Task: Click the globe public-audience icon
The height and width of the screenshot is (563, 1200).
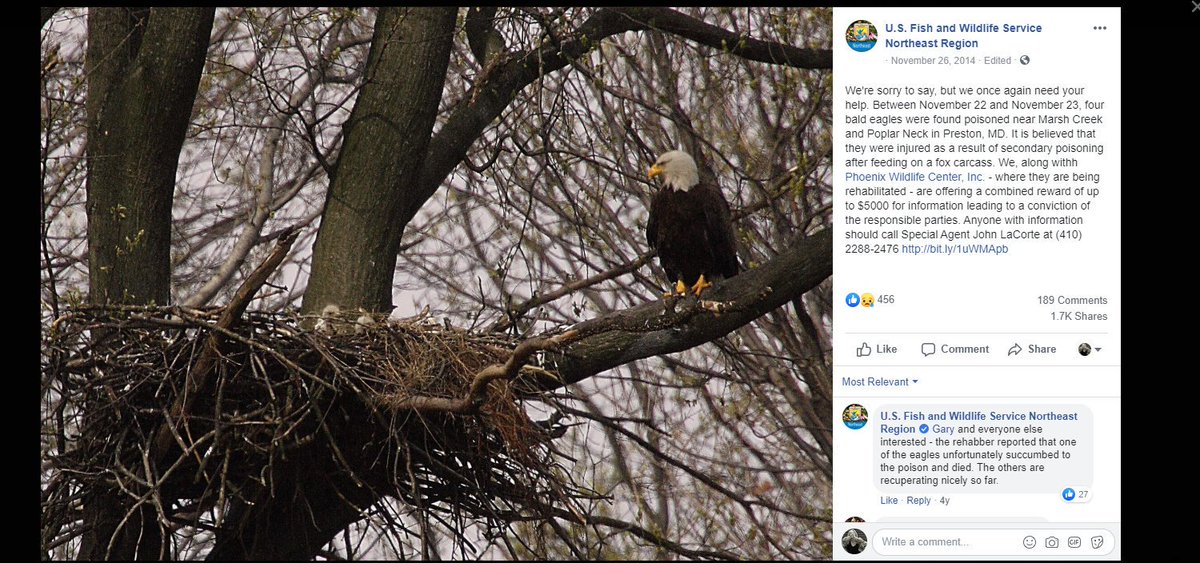Action: 1025,61
